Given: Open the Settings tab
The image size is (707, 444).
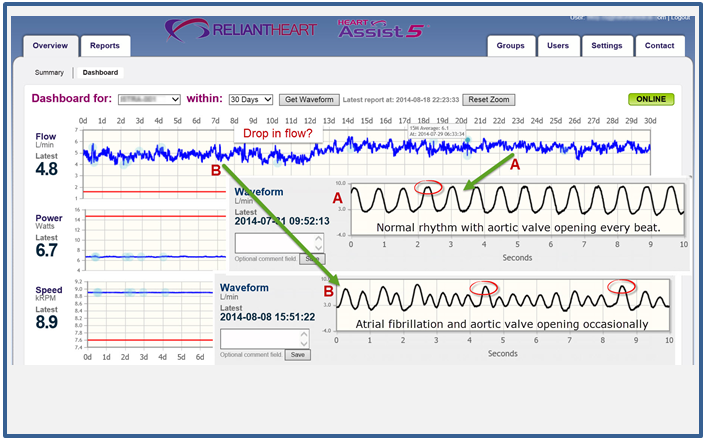Looking at the screenshot, I should (606, 46).
